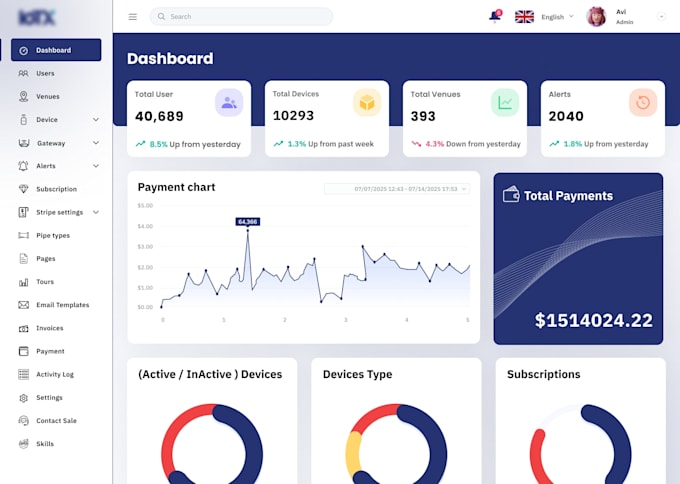Click the $1514024.22 total amount
Image resolution: width=680 pixels, height=484 pixels.
click(x=593, y=320)
